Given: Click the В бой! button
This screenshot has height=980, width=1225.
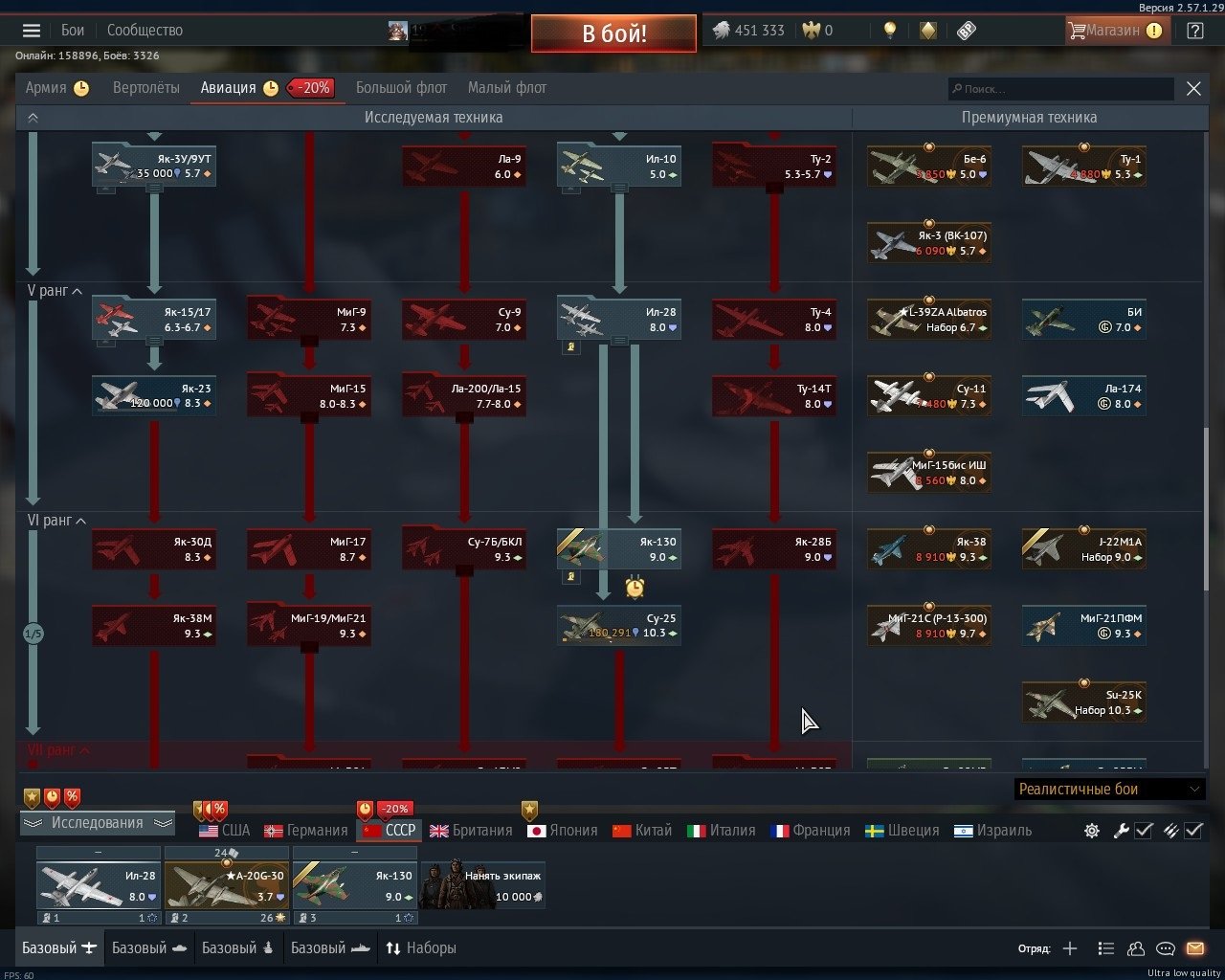Looking at the screenshot, I should pos(613,33).
